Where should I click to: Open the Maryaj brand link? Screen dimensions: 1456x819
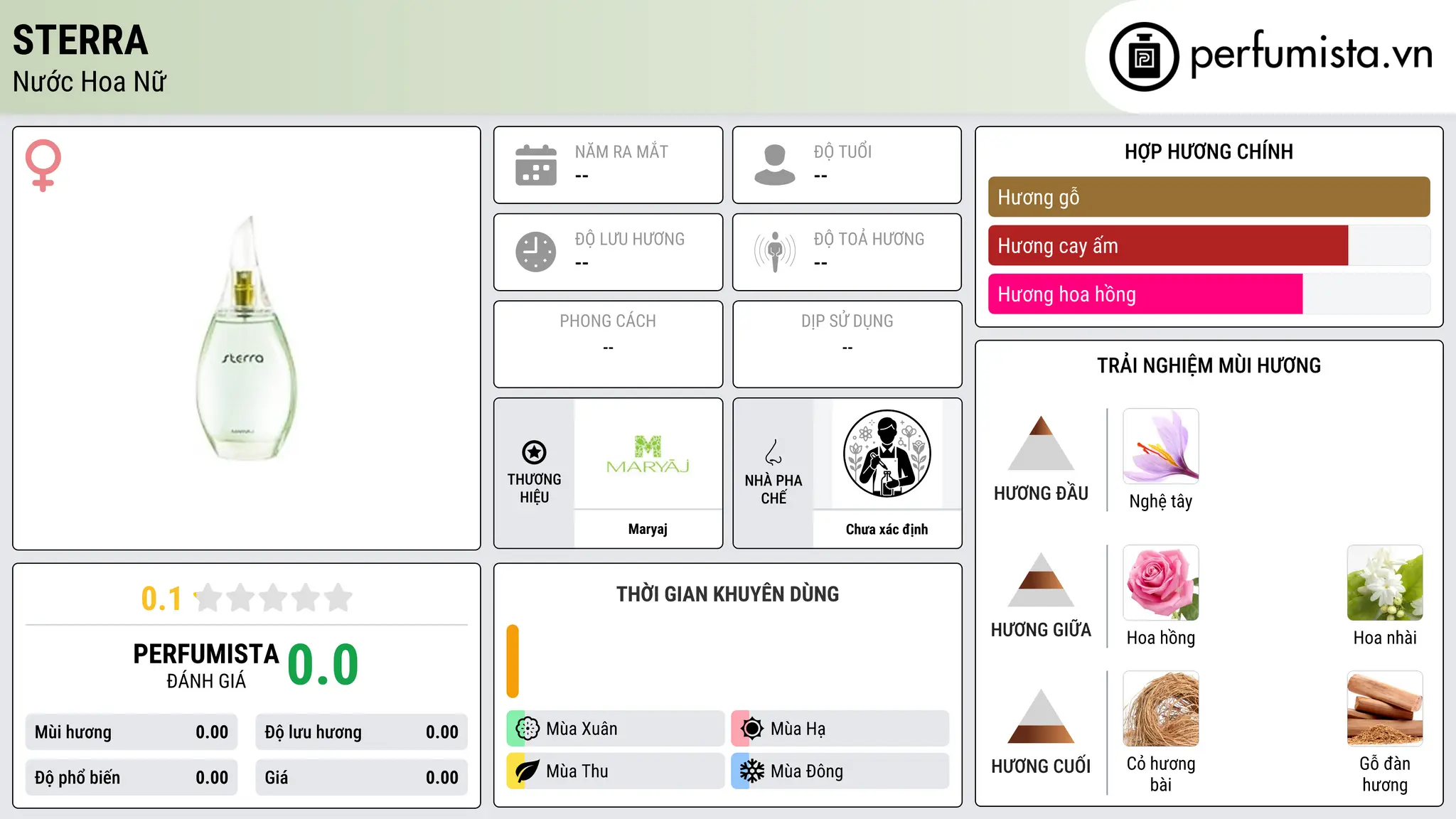(x=648, y=529)
